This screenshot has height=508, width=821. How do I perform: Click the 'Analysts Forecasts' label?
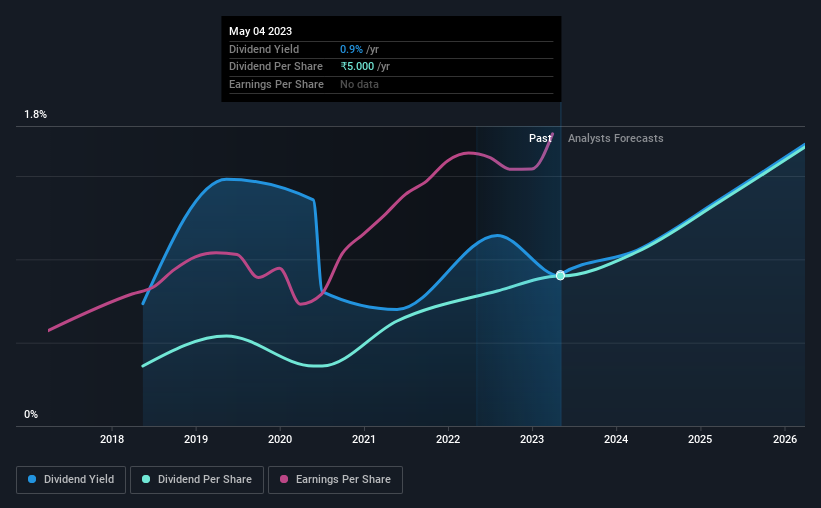coord(616,138)
